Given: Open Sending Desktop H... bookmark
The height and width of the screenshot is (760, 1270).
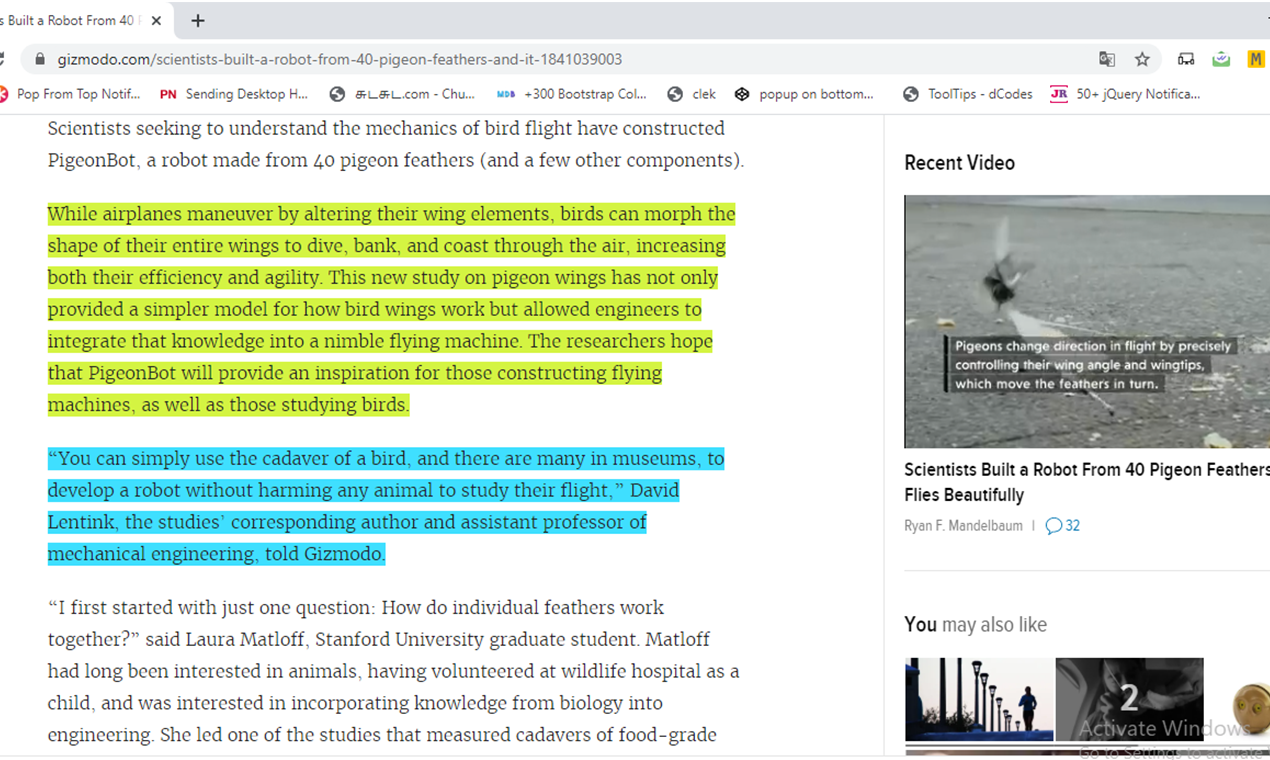Looking at the screenshot, I should click(234, 94).
